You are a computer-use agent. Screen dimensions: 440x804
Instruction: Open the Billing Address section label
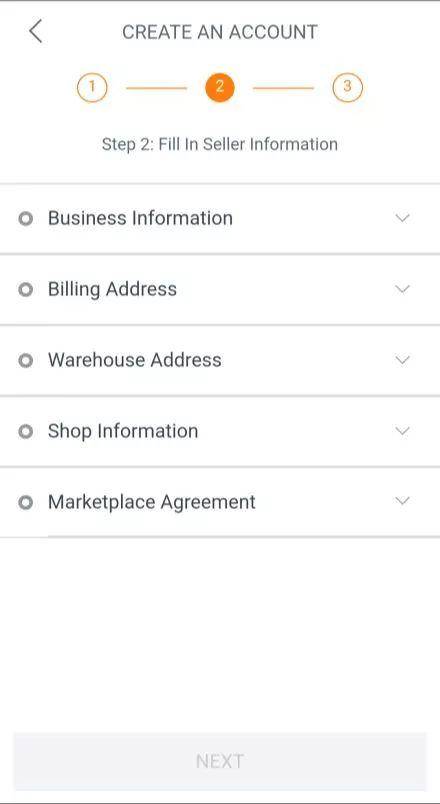(x=112, y=289)
